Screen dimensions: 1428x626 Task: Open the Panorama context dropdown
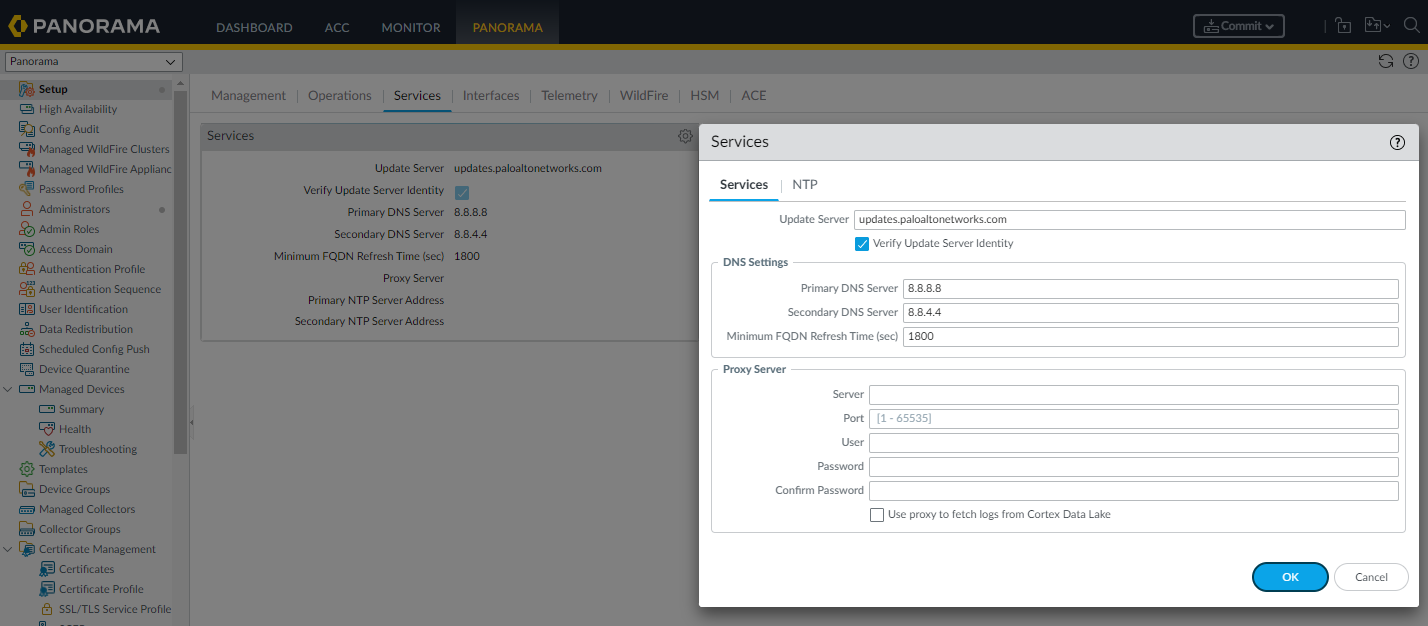tap(94, 61)
